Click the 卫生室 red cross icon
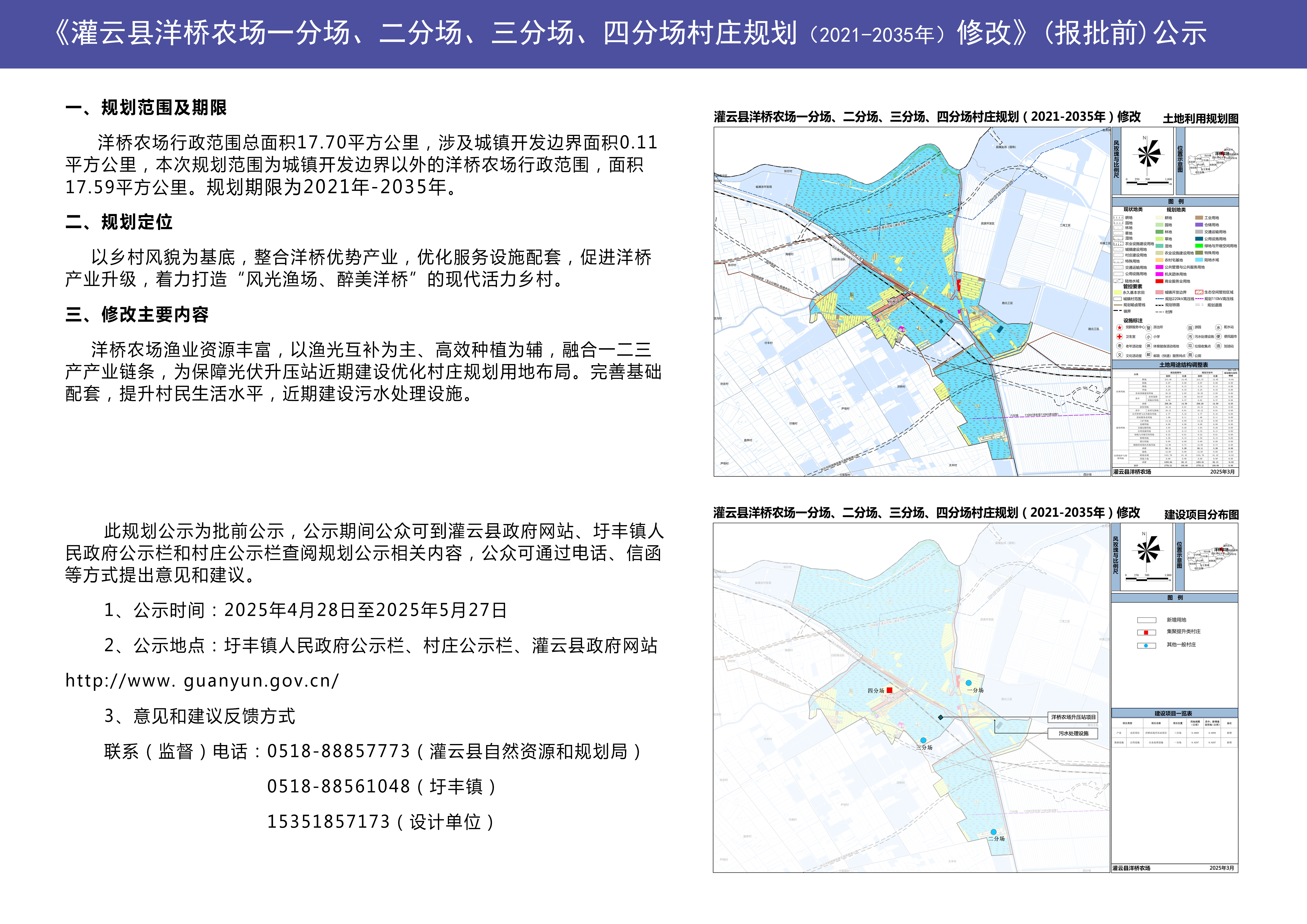Viewport: 1307px width, 924px height. (x=1120, y=337)
